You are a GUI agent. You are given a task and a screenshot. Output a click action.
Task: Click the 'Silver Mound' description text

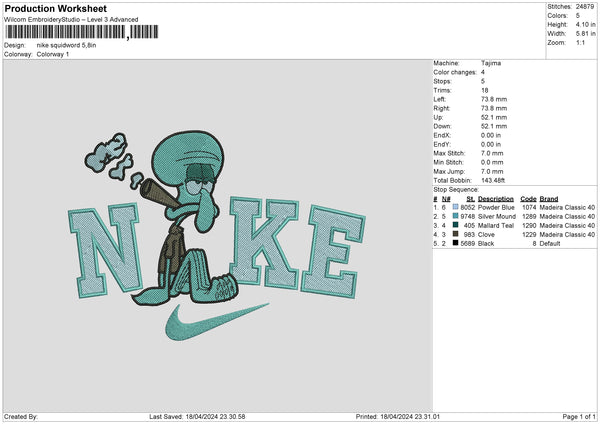pos(497,217)
